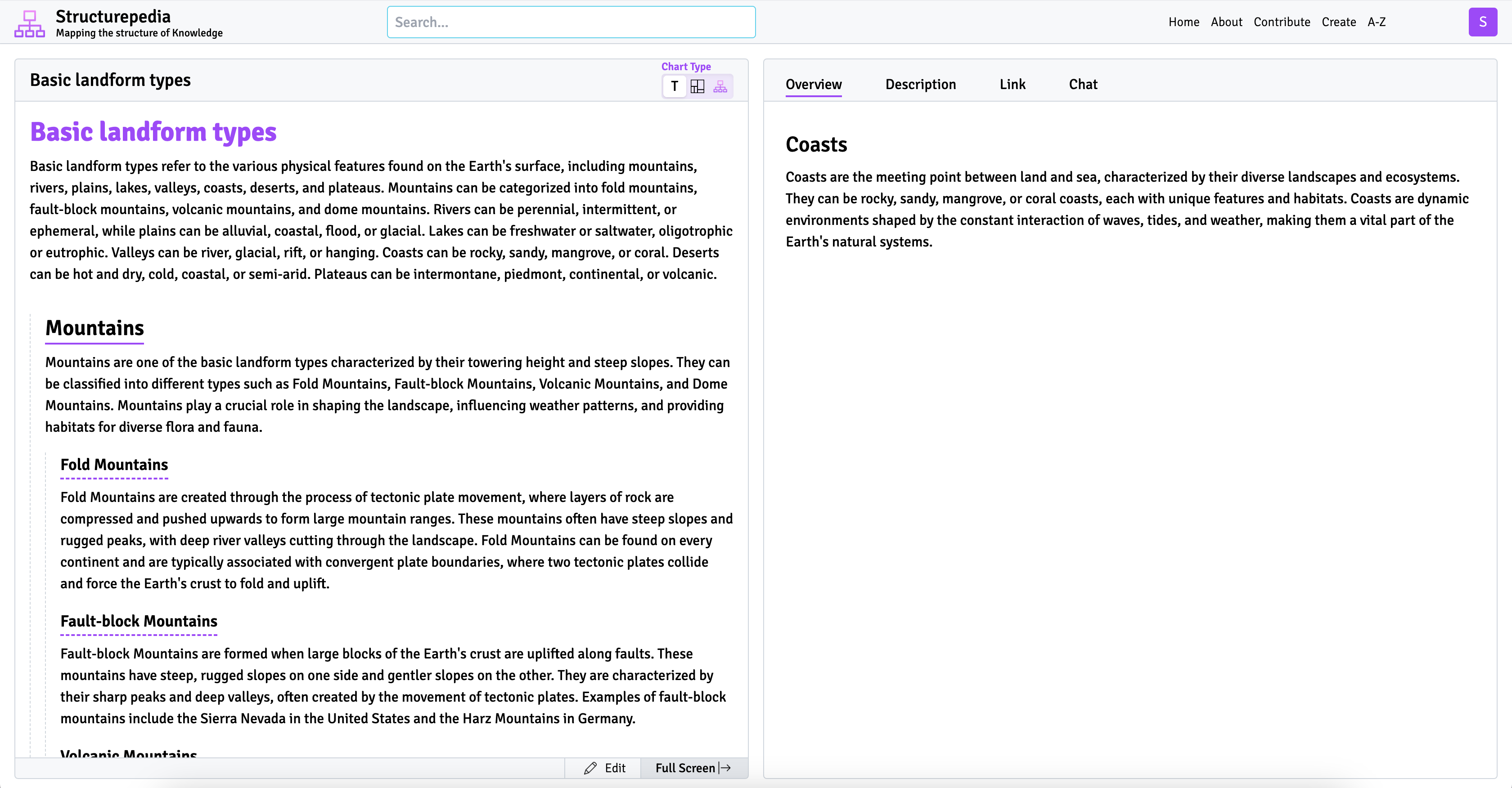Viewport: 1512px width, 788px height.
Task: Select the Overview tab
Action: [813, 85]
